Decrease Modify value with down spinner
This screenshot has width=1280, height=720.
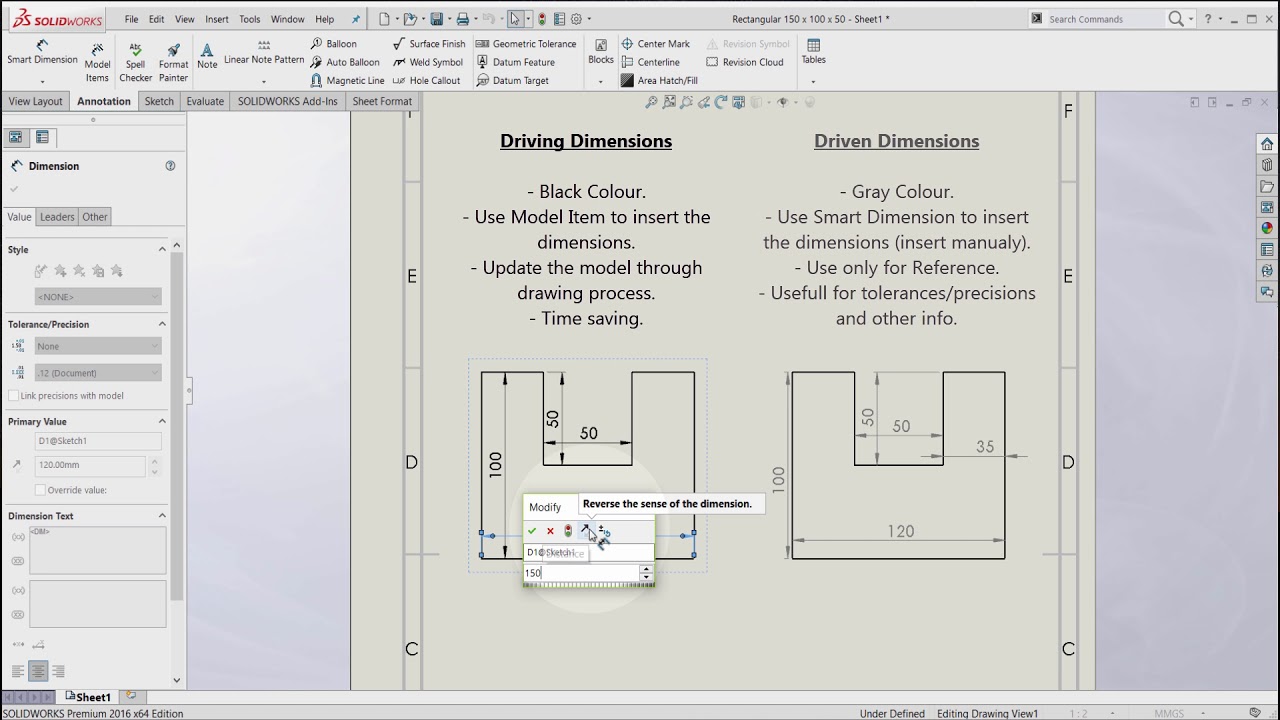[x=646, y=577]
